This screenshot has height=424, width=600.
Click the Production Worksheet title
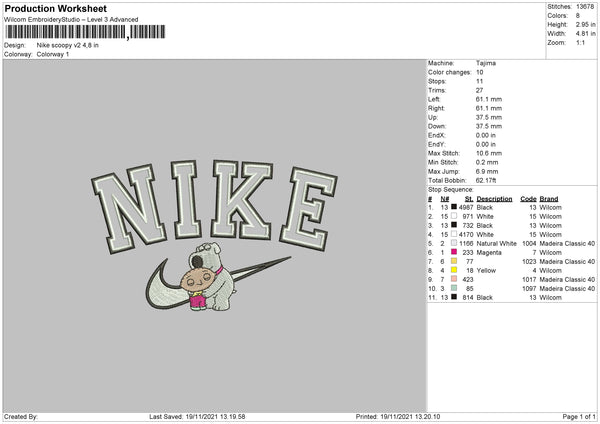click(x=56, y=8)
